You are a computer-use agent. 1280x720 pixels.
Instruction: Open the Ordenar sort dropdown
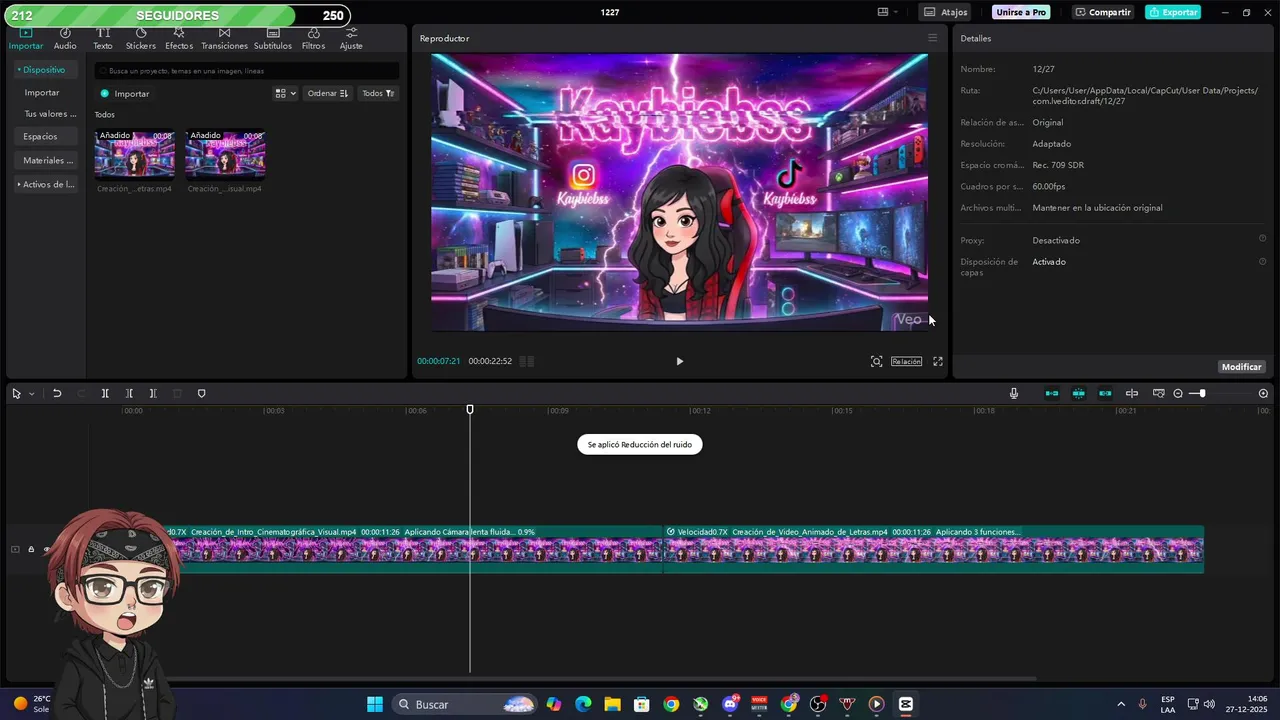tap(328, 93)
